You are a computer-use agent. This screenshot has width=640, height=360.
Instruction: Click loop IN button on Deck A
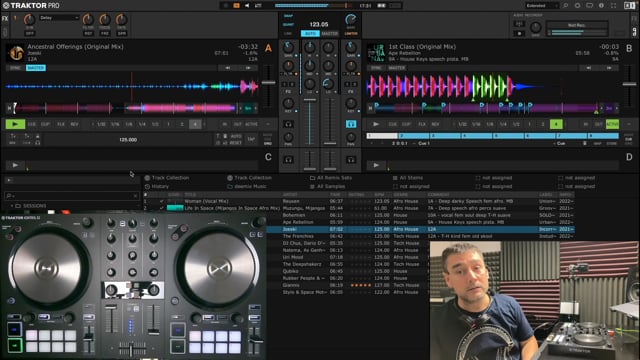[224, 124]
